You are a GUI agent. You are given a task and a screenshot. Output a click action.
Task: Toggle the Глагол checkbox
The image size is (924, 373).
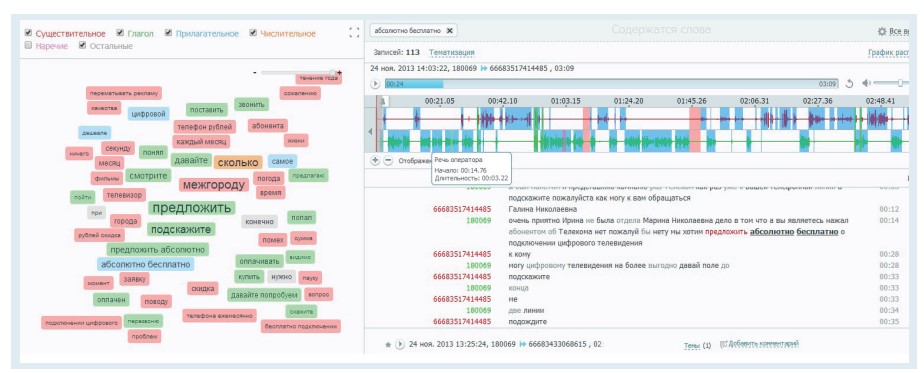120,33
